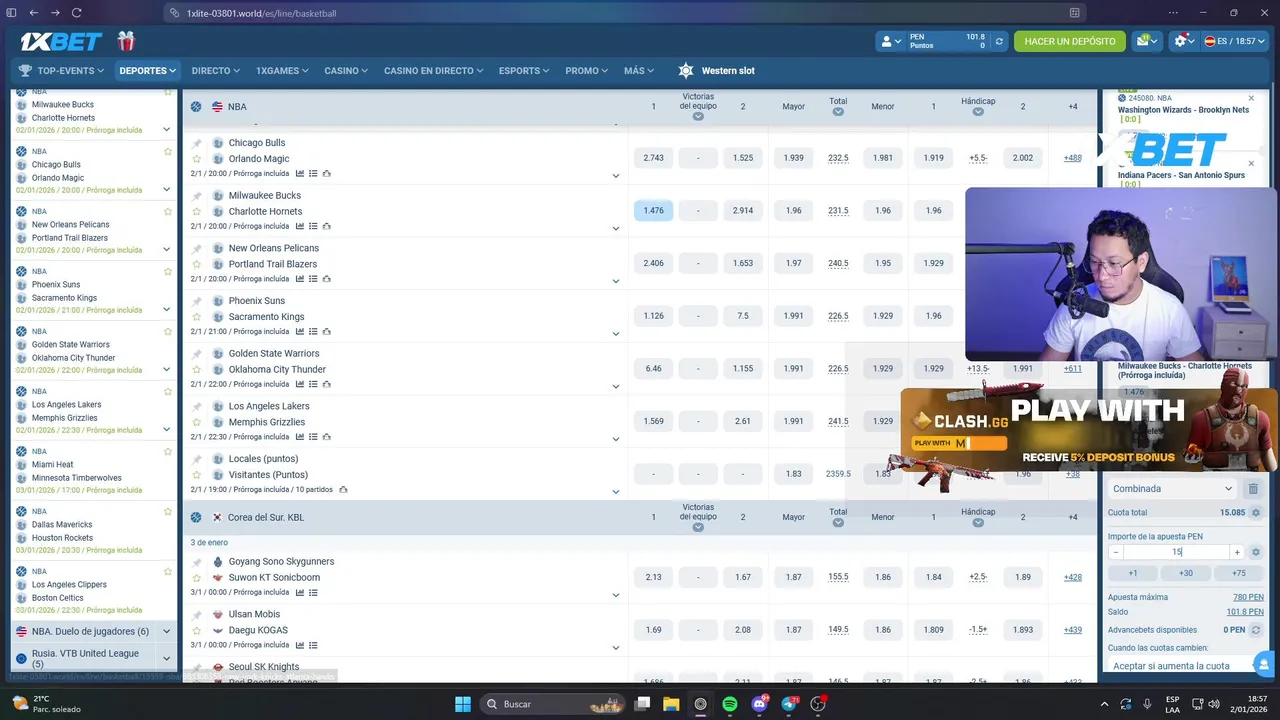Favorite the Warriors–Thunder match star
The image size is (1280, 720).
pyautogui.click(x=197, y=370)
